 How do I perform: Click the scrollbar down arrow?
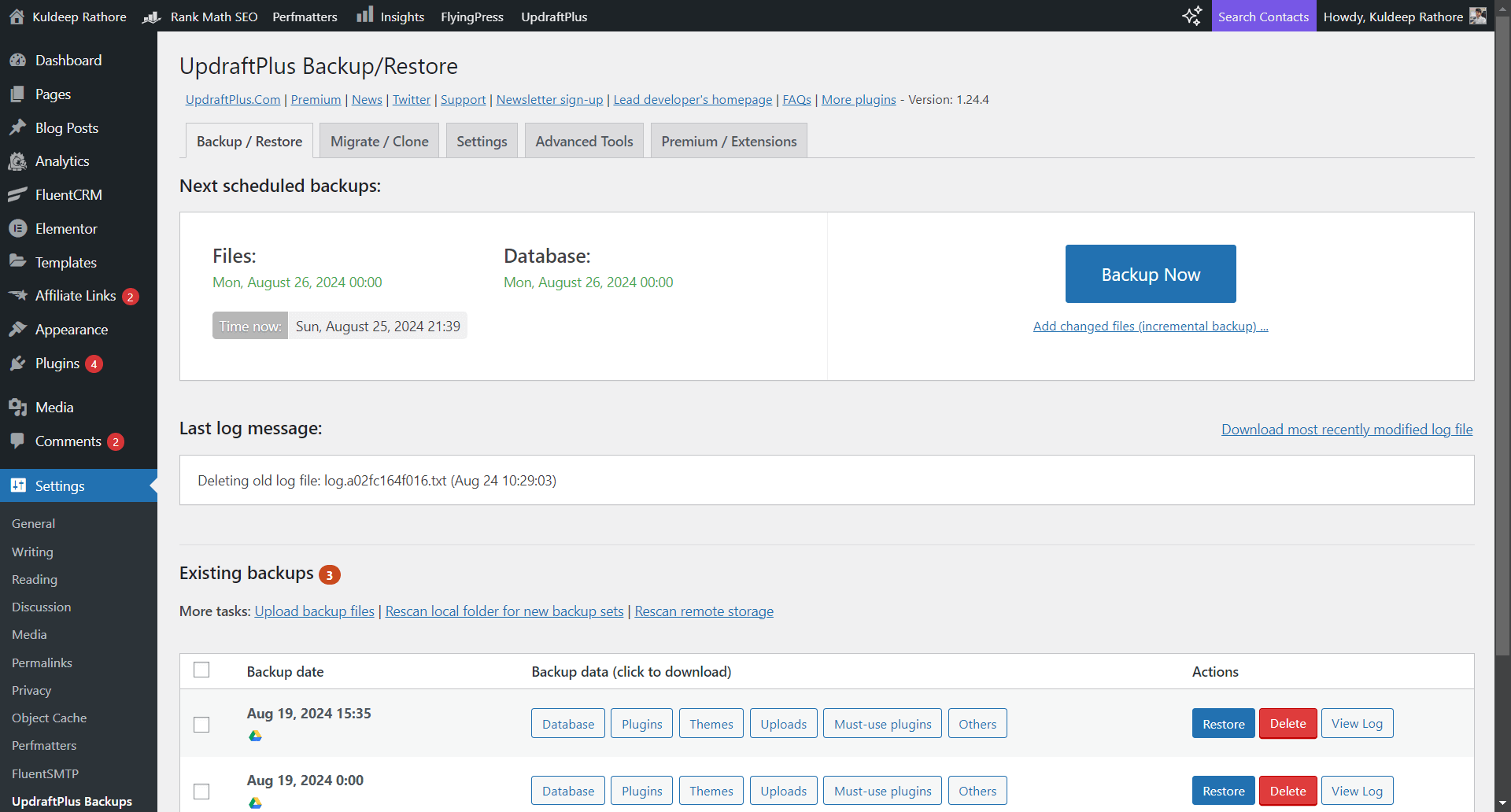pos(1502,803)
